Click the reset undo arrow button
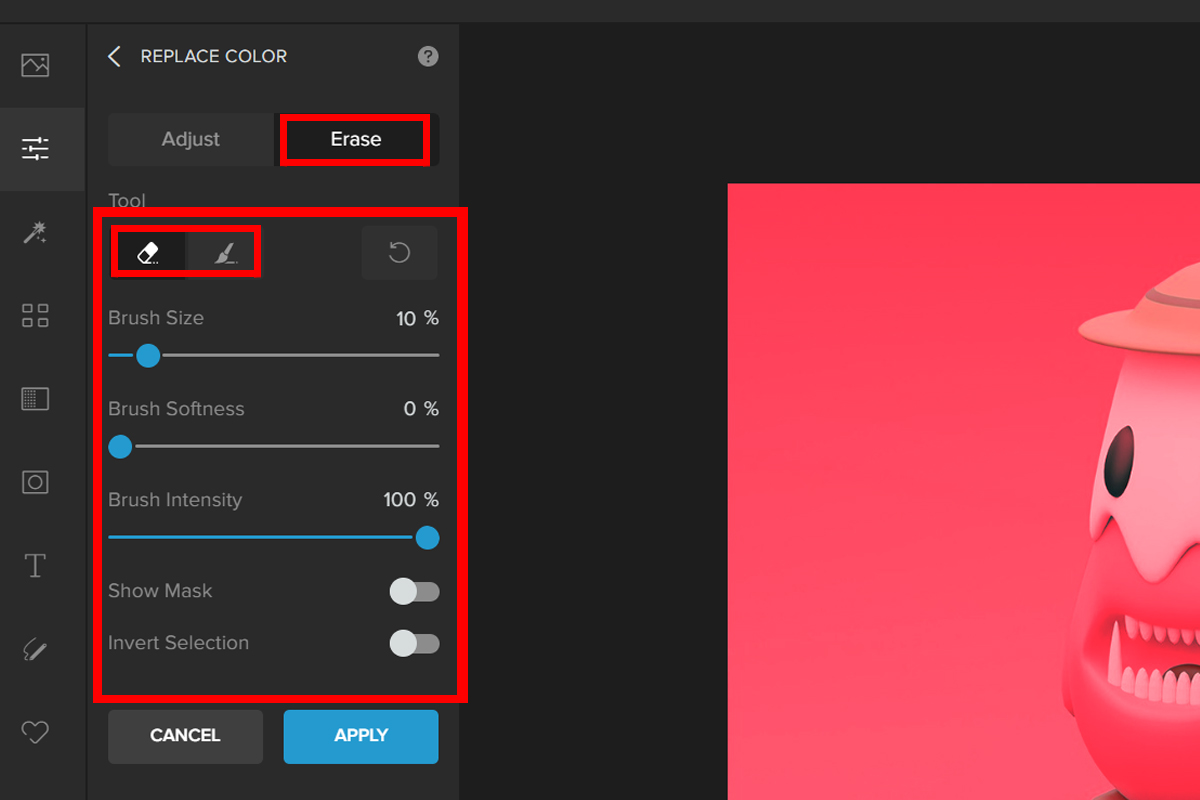The height and width of the screenshot is (800, 1200). tap(399, 252)
